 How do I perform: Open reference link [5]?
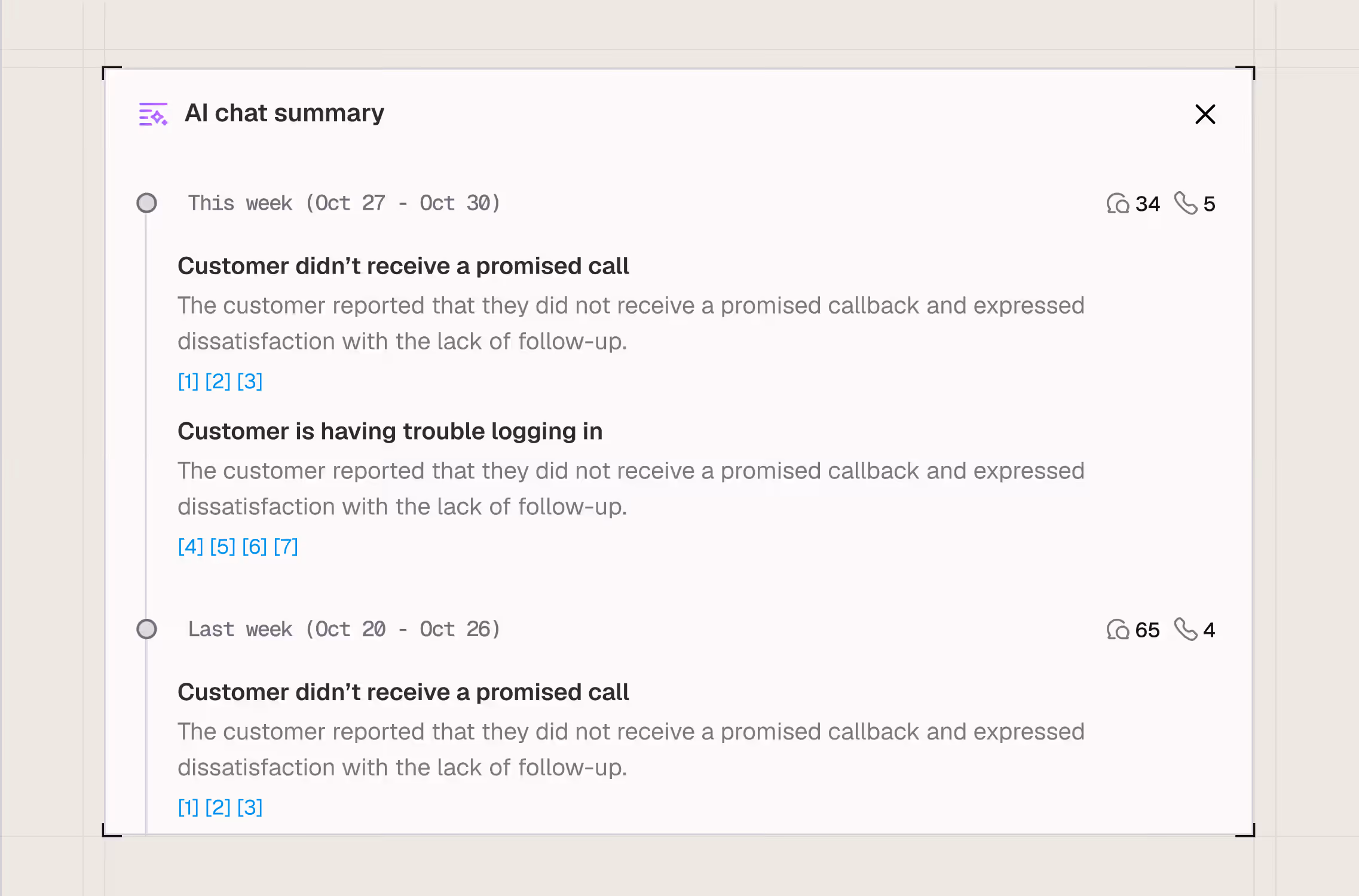click(x=222, y=547)
